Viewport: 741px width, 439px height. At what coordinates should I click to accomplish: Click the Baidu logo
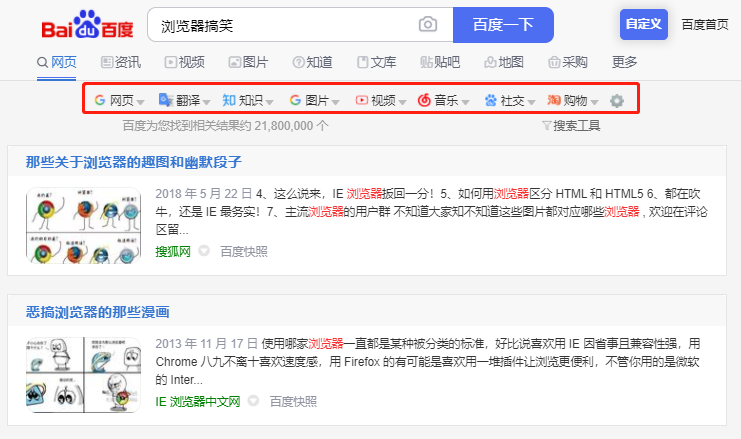click(87, 25)
